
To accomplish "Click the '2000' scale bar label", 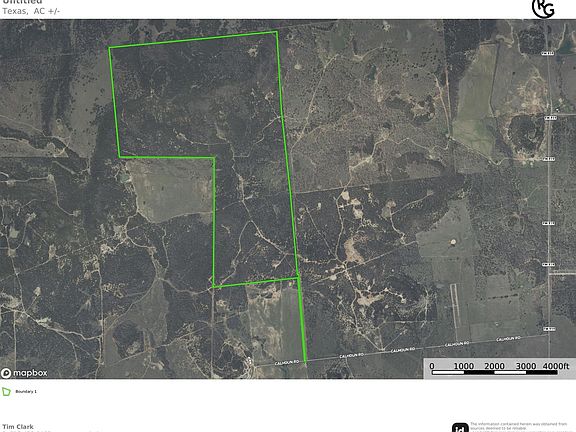I will 494,366.
